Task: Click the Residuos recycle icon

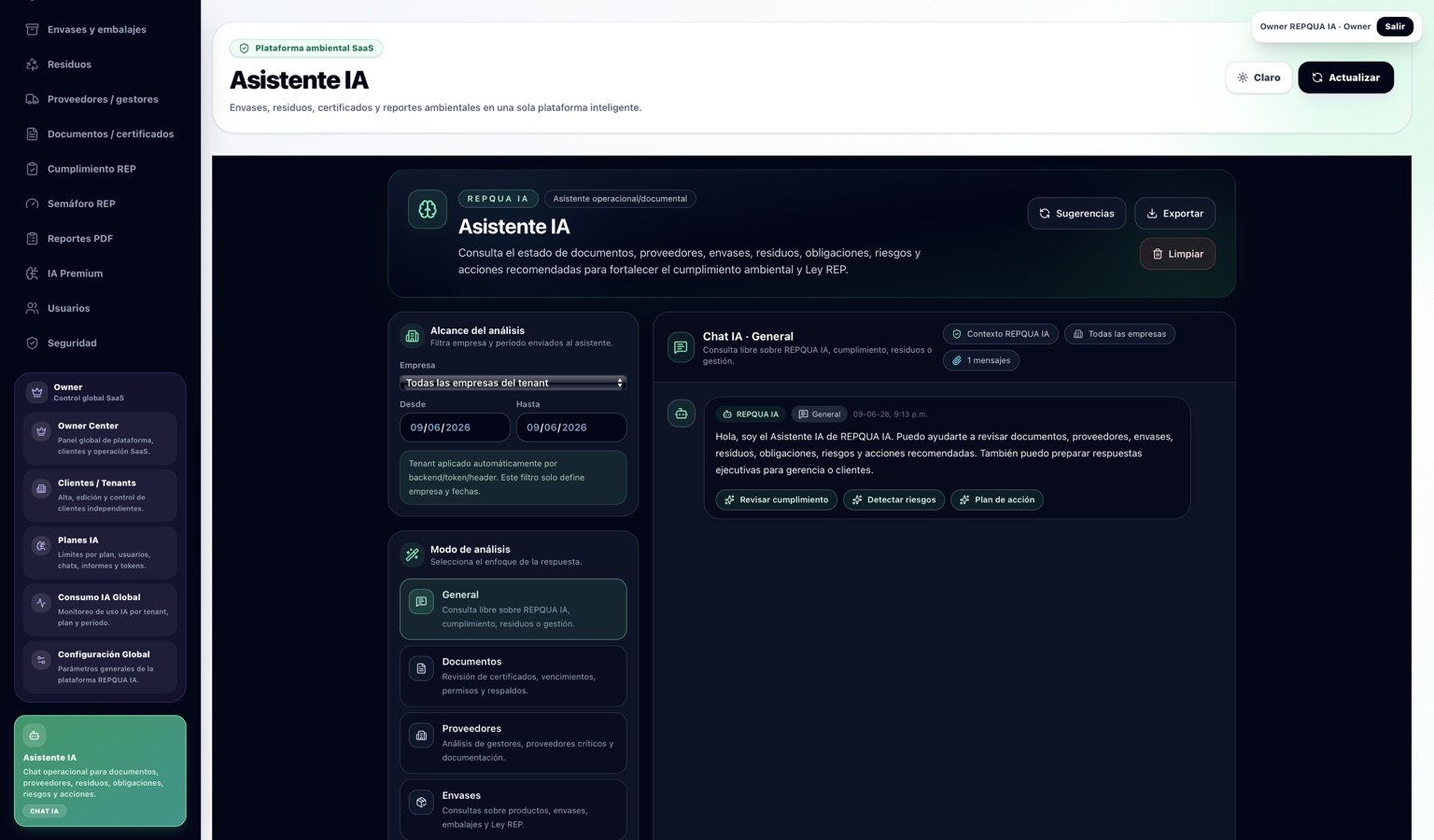Action: 32,64
